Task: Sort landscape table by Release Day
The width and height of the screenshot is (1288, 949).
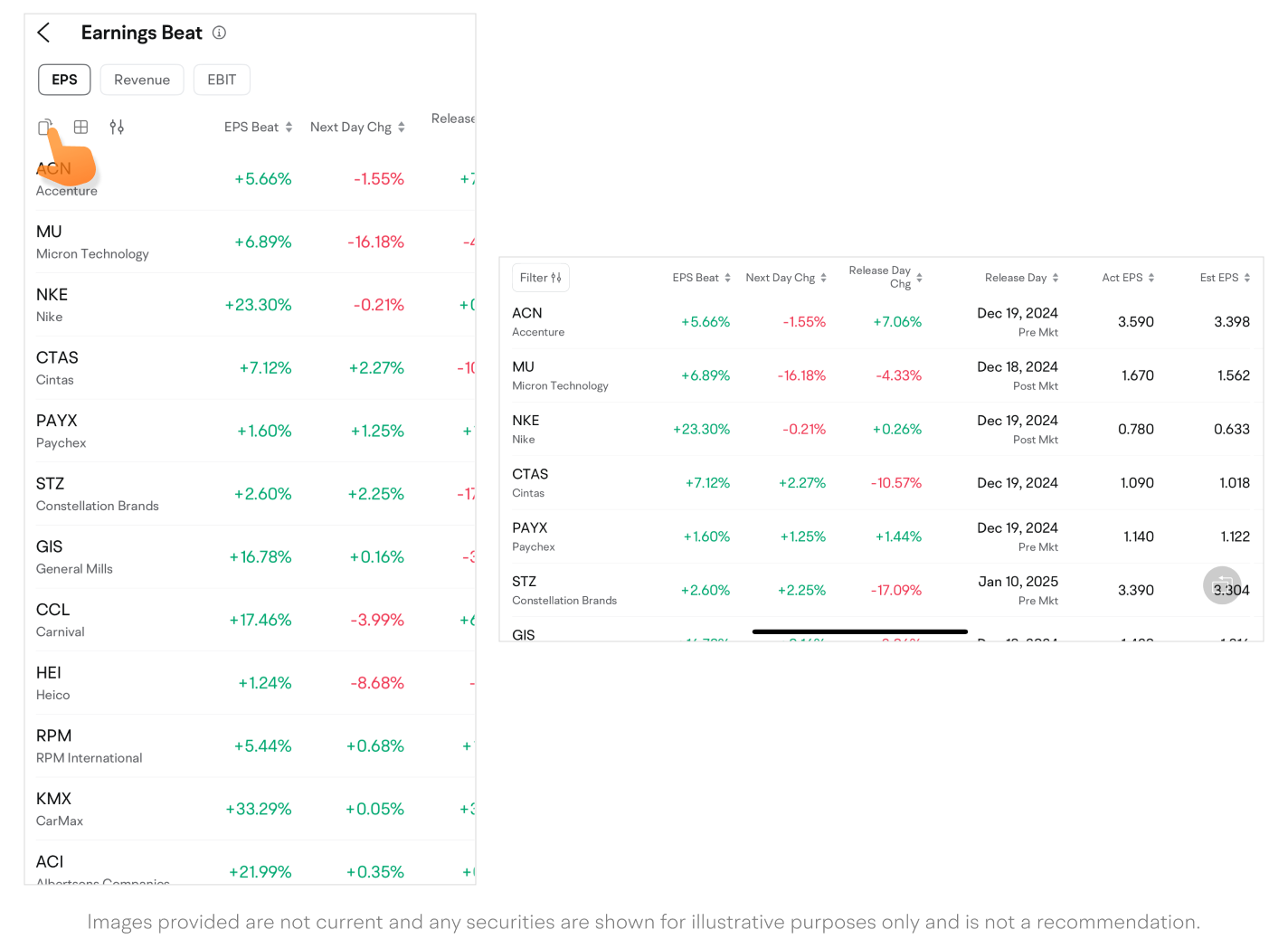Action: pos(1021,278)
